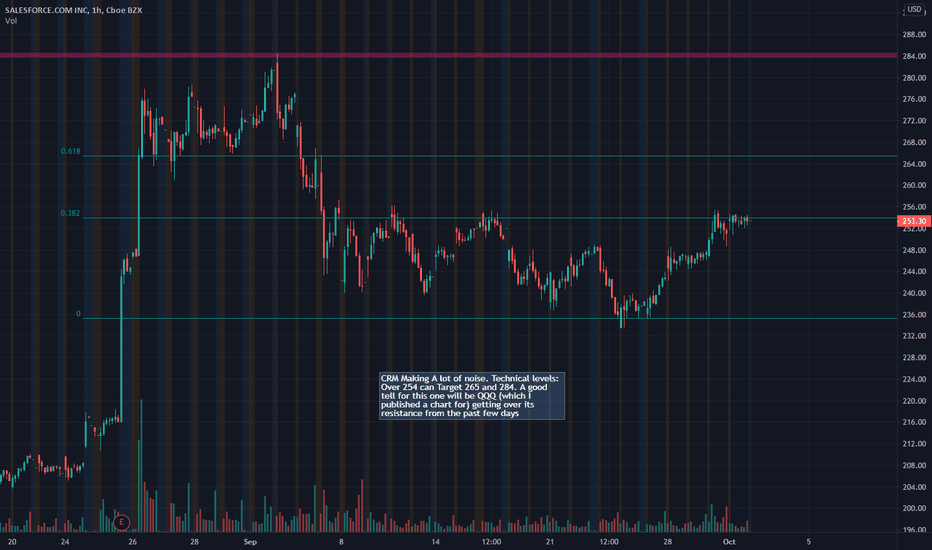Screen dimensions: 932x550
Task: Click the SALESFORCE.COM INC symbol title
Action: tap(46, 10)
